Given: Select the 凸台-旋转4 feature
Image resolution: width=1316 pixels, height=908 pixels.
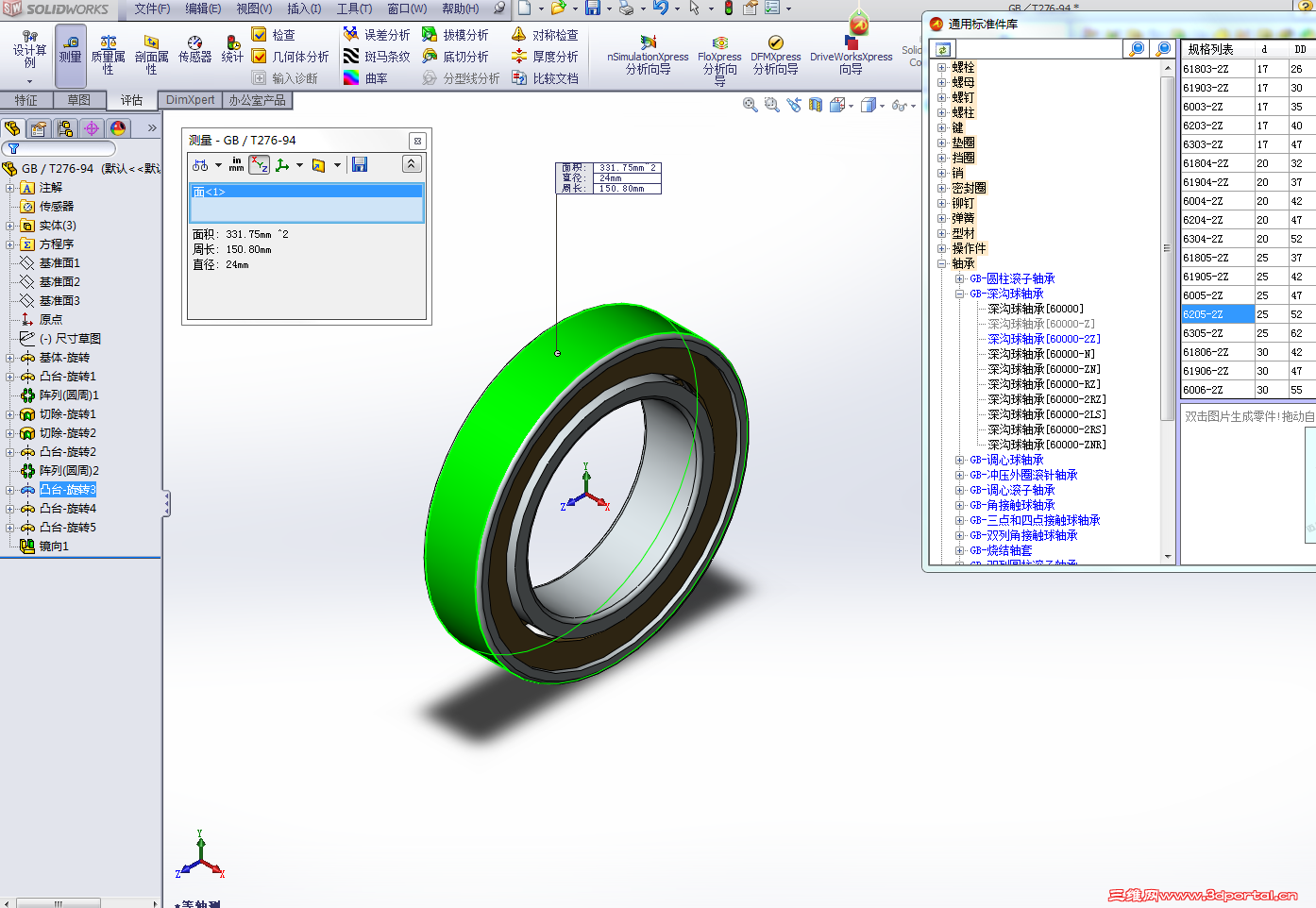Looking at the screenshot, I should click(x=68, y=509).
